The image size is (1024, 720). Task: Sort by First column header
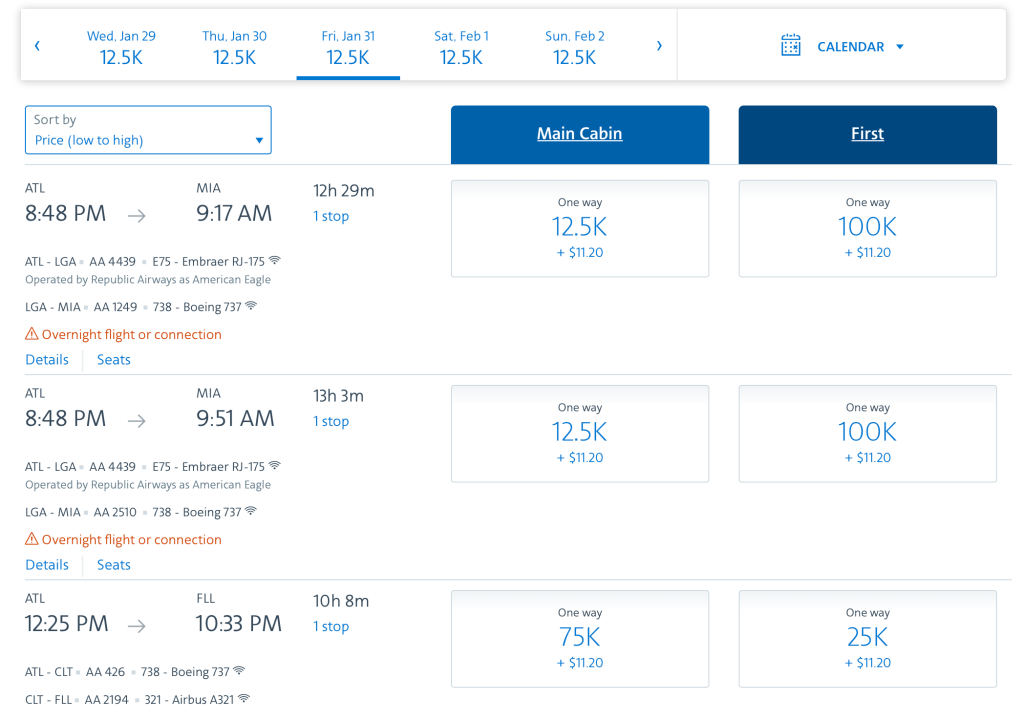click(867, 134)
